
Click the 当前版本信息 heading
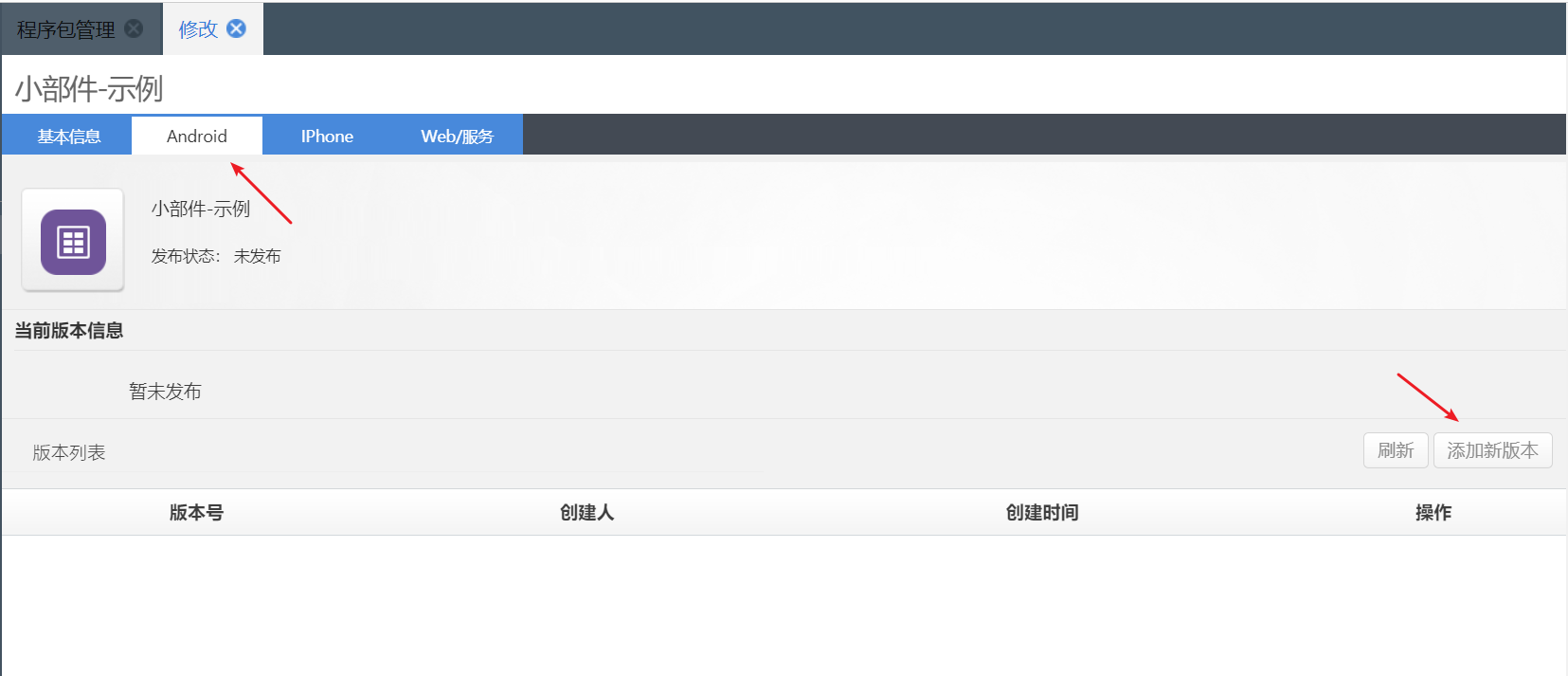click(x=68, y=330)
